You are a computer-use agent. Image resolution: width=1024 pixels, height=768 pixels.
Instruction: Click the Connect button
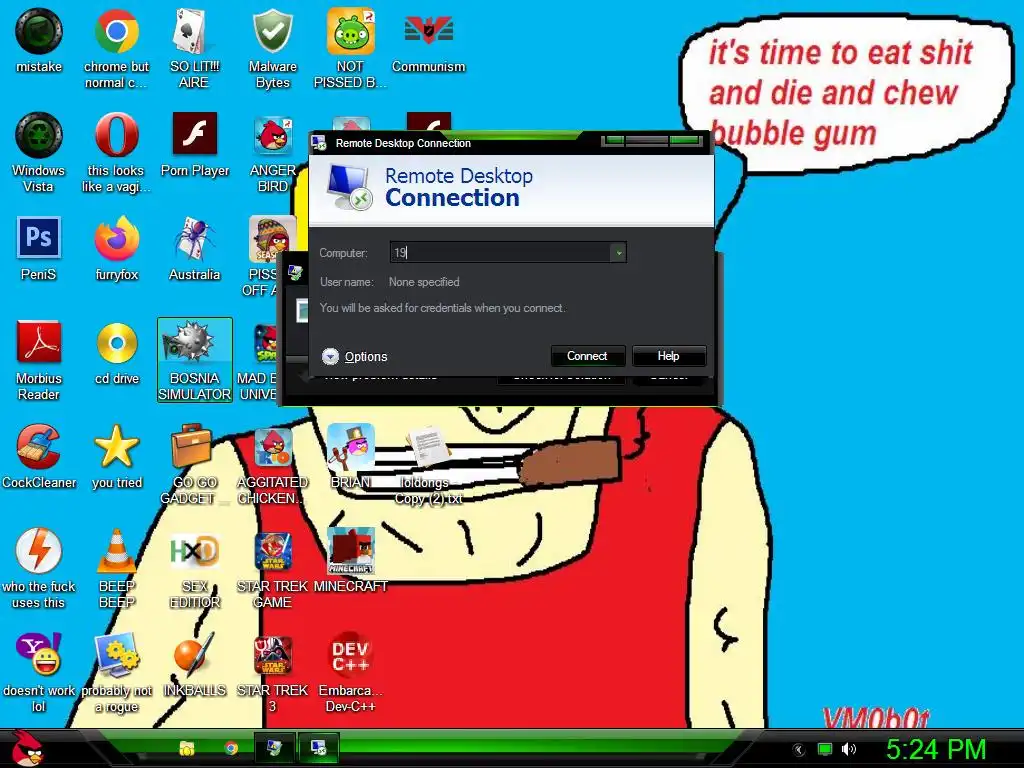point(587,356)
